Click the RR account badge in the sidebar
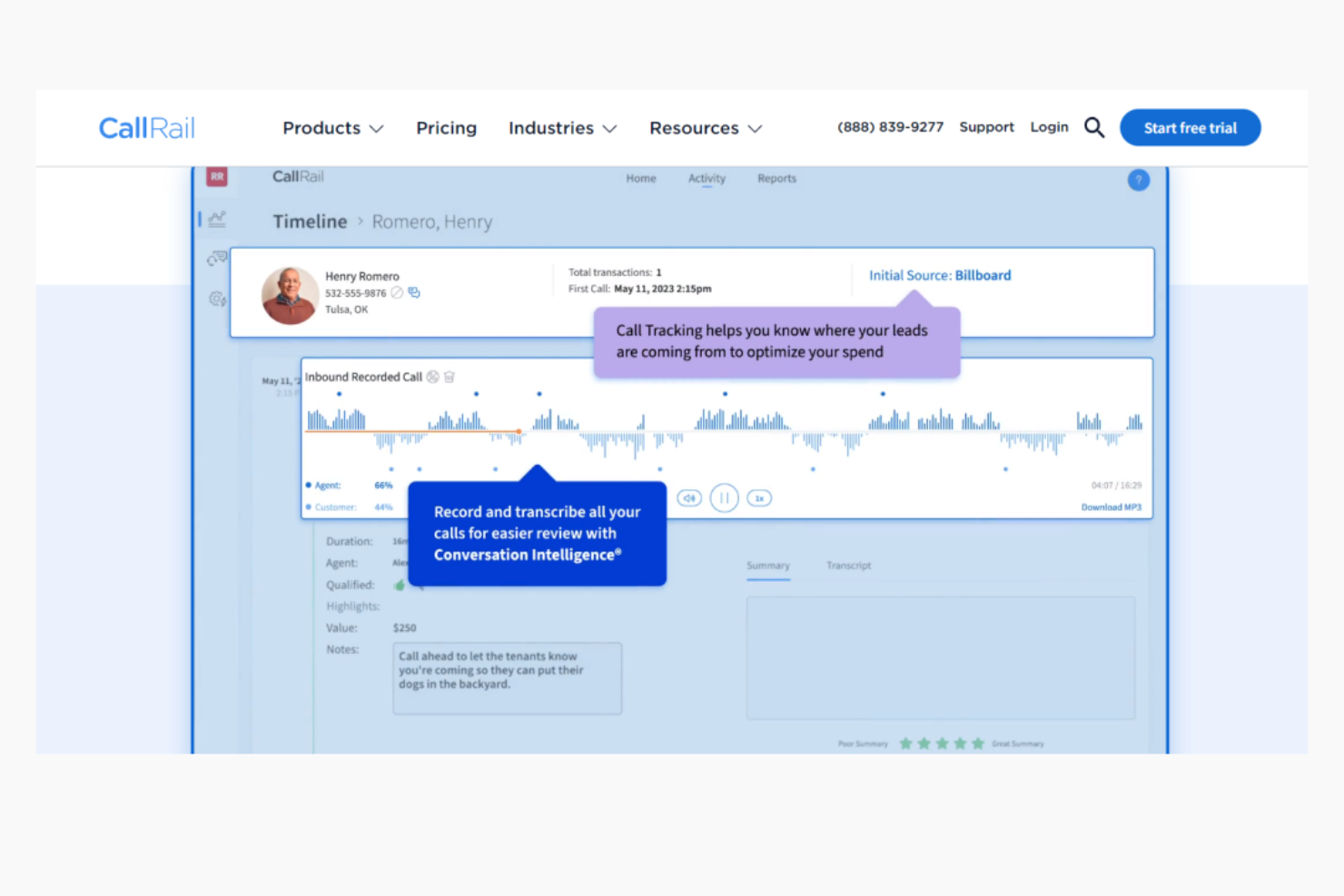Image resolution: width=1344 pixels, height=896 pixels. point(217,176)
